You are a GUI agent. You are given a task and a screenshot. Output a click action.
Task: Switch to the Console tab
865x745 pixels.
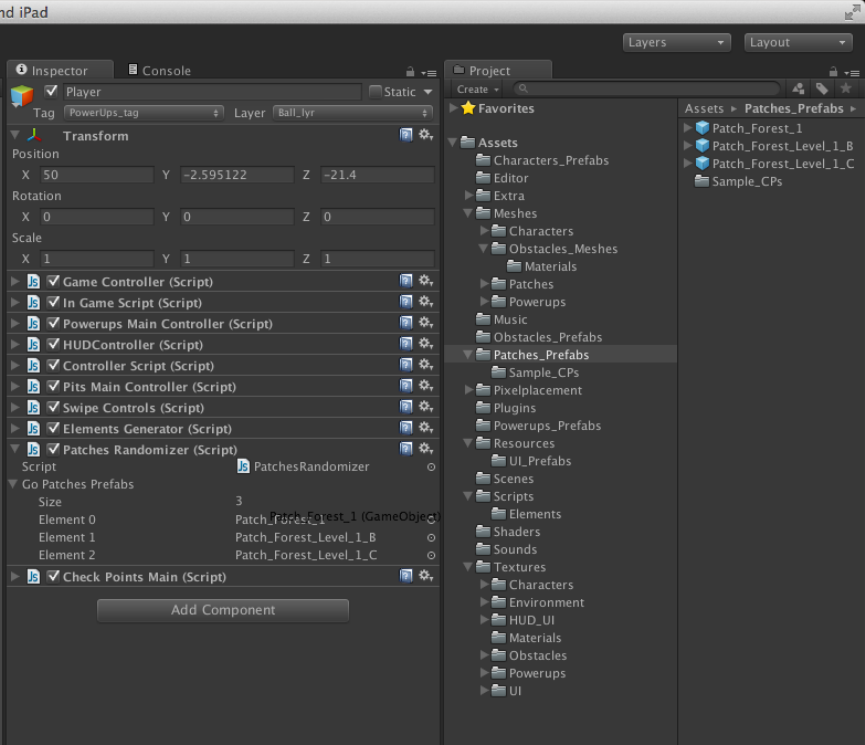click(159, 70)
